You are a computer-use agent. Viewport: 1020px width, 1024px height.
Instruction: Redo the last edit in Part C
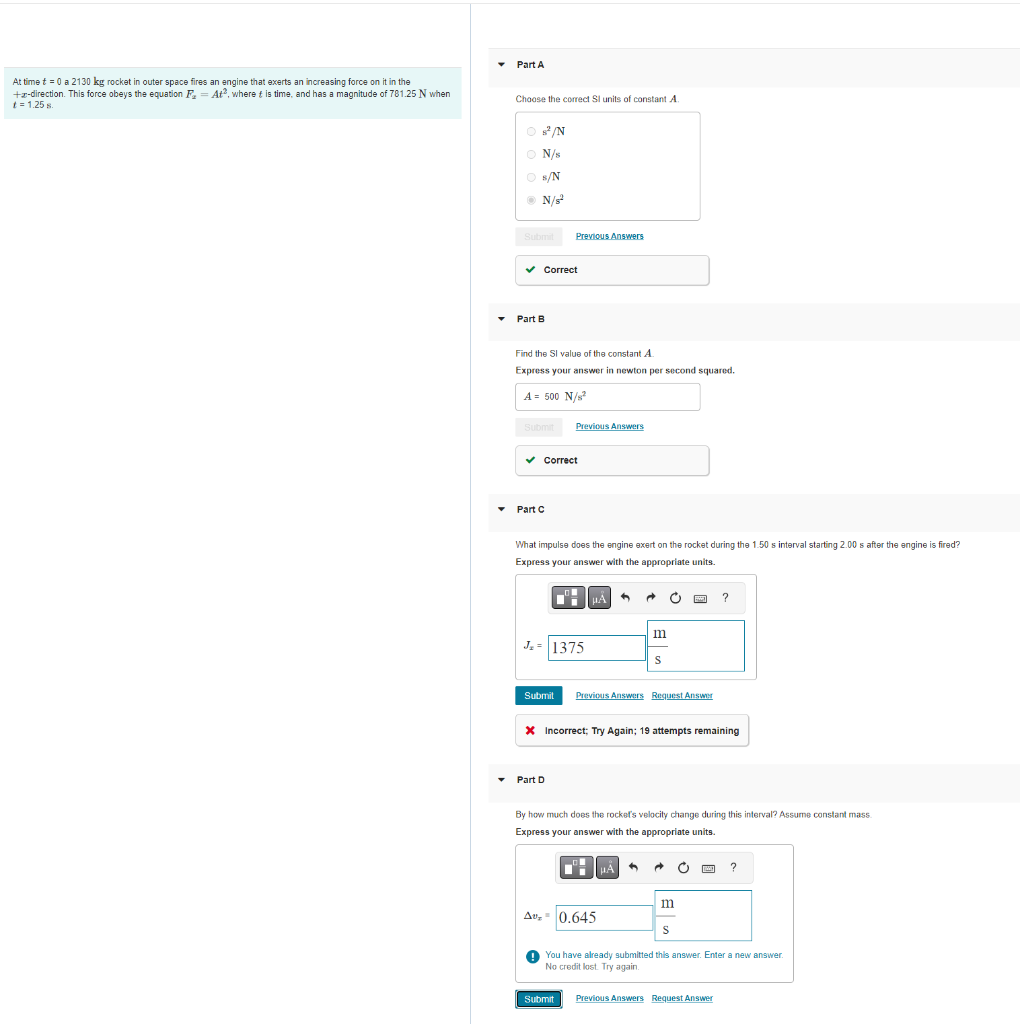pyautogui.click(x=650, y=598)
